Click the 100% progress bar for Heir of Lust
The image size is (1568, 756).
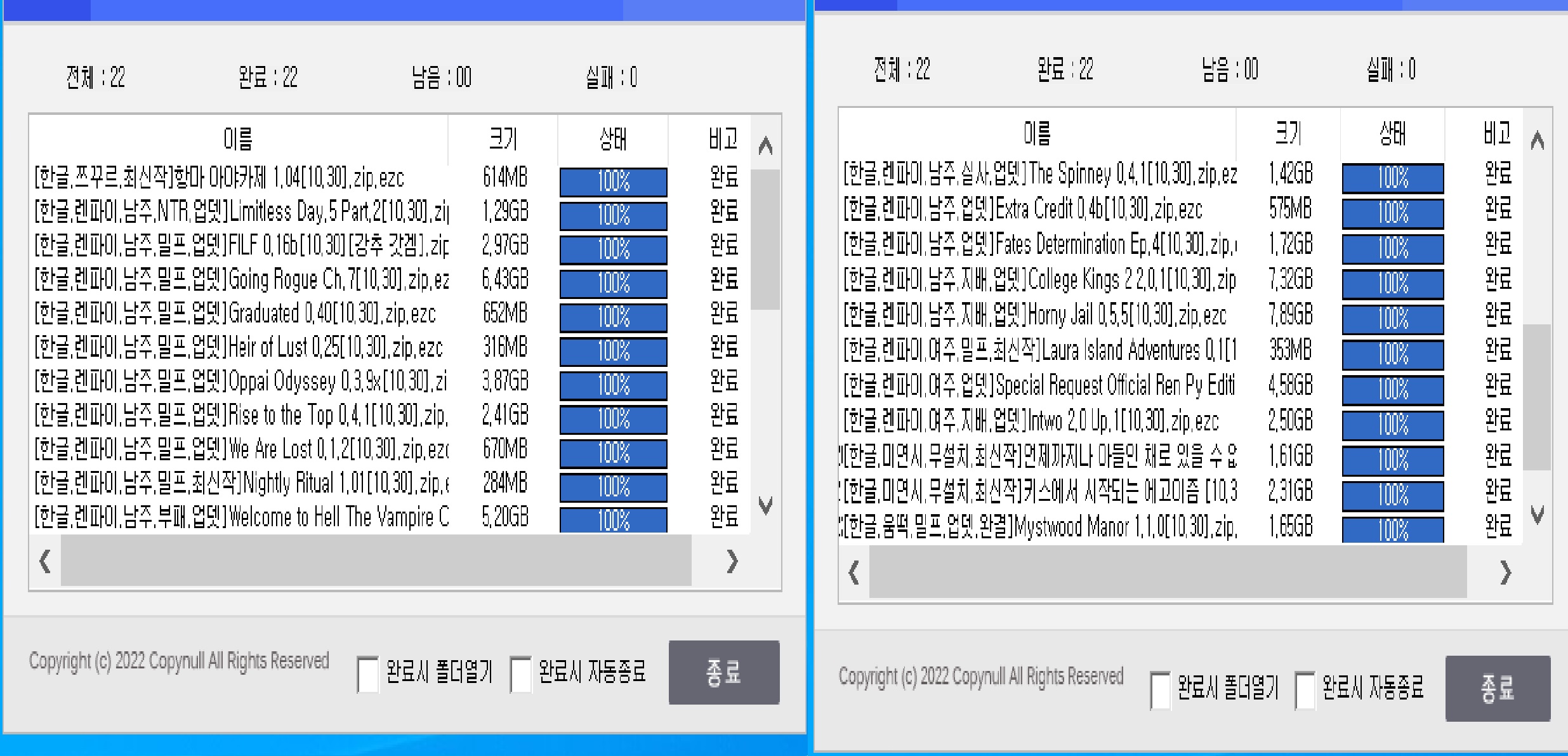612,351
